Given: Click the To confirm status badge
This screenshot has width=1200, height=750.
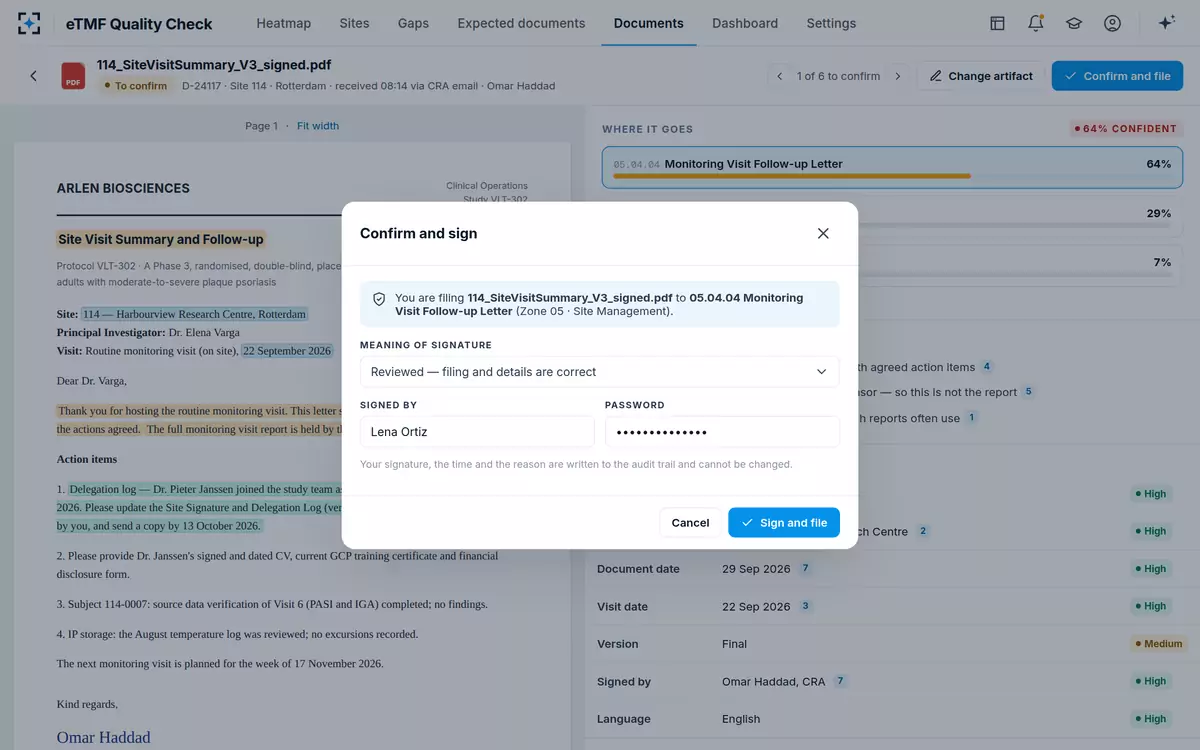Looking at the screenshot, I should (135, 86).
